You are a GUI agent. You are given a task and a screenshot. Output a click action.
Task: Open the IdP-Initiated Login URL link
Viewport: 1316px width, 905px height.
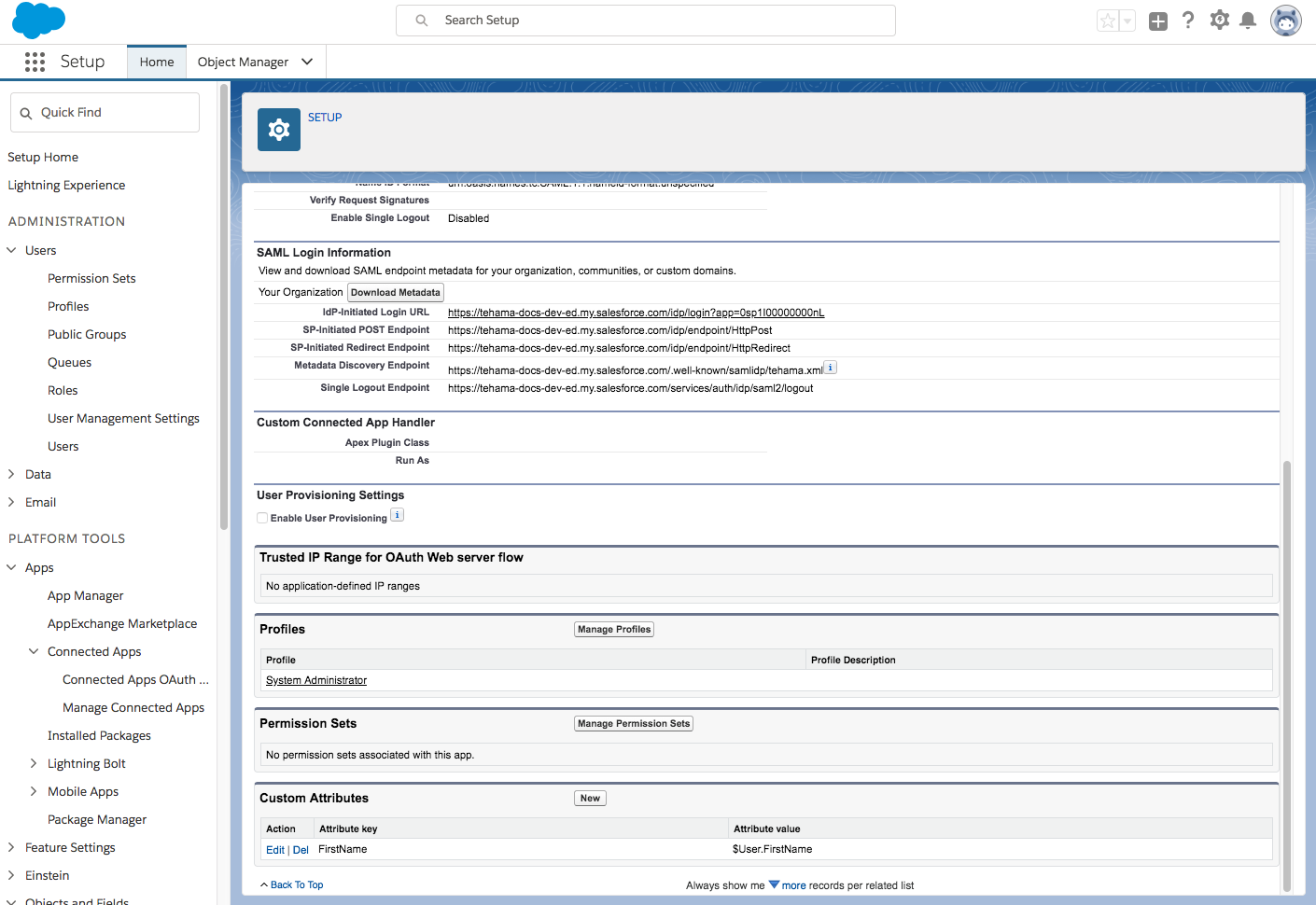point(636,313)
